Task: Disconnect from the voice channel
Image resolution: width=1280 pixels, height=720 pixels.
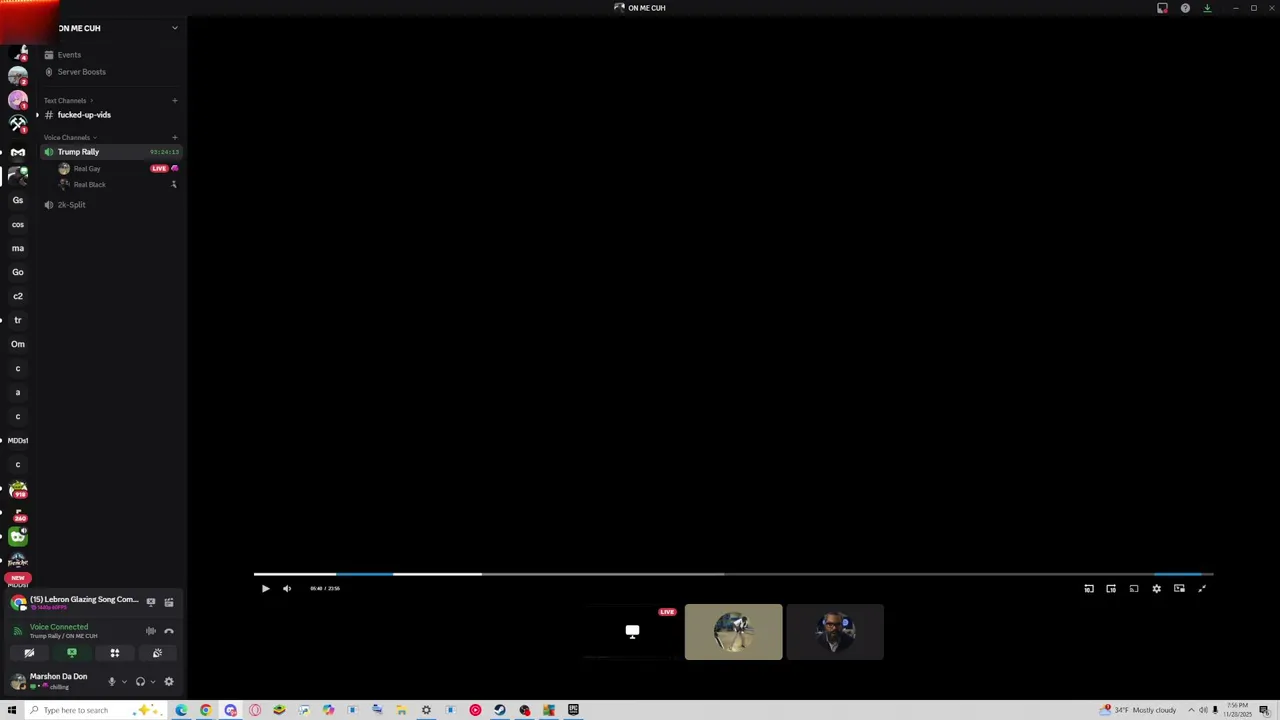Action: tap(169, 631)
